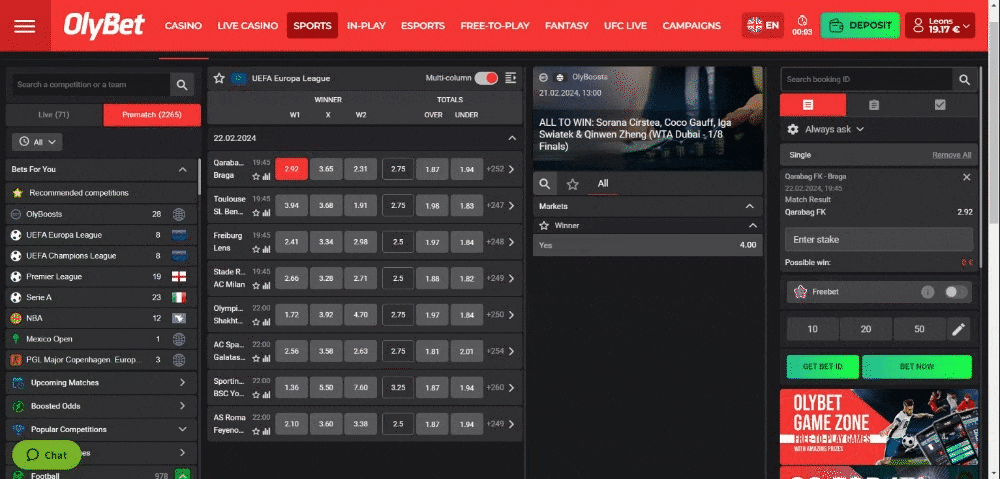Click the Enter stake input field
Image resolution: width=1000 pixels, height=479 pixels.
click(878, 240)
